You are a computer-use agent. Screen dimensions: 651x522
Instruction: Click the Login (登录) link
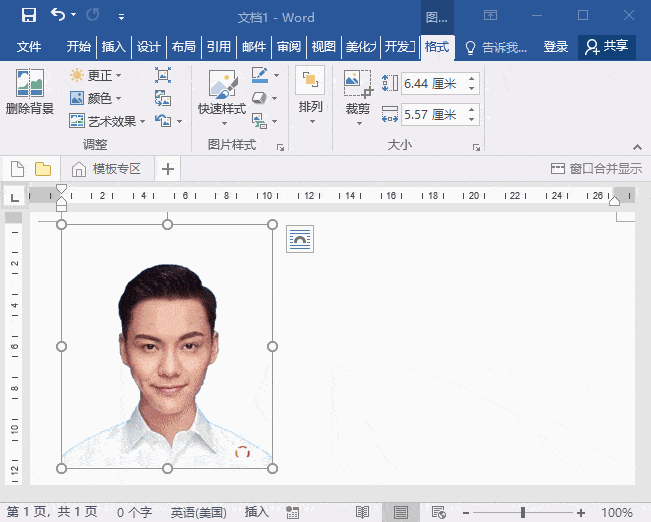pyautogui.click(x=556, y=47)
